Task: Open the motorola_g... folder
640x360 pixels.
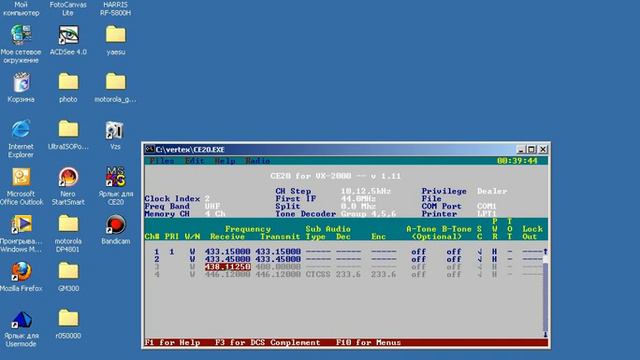Action: pyautogui.click(x=116, y=87)
